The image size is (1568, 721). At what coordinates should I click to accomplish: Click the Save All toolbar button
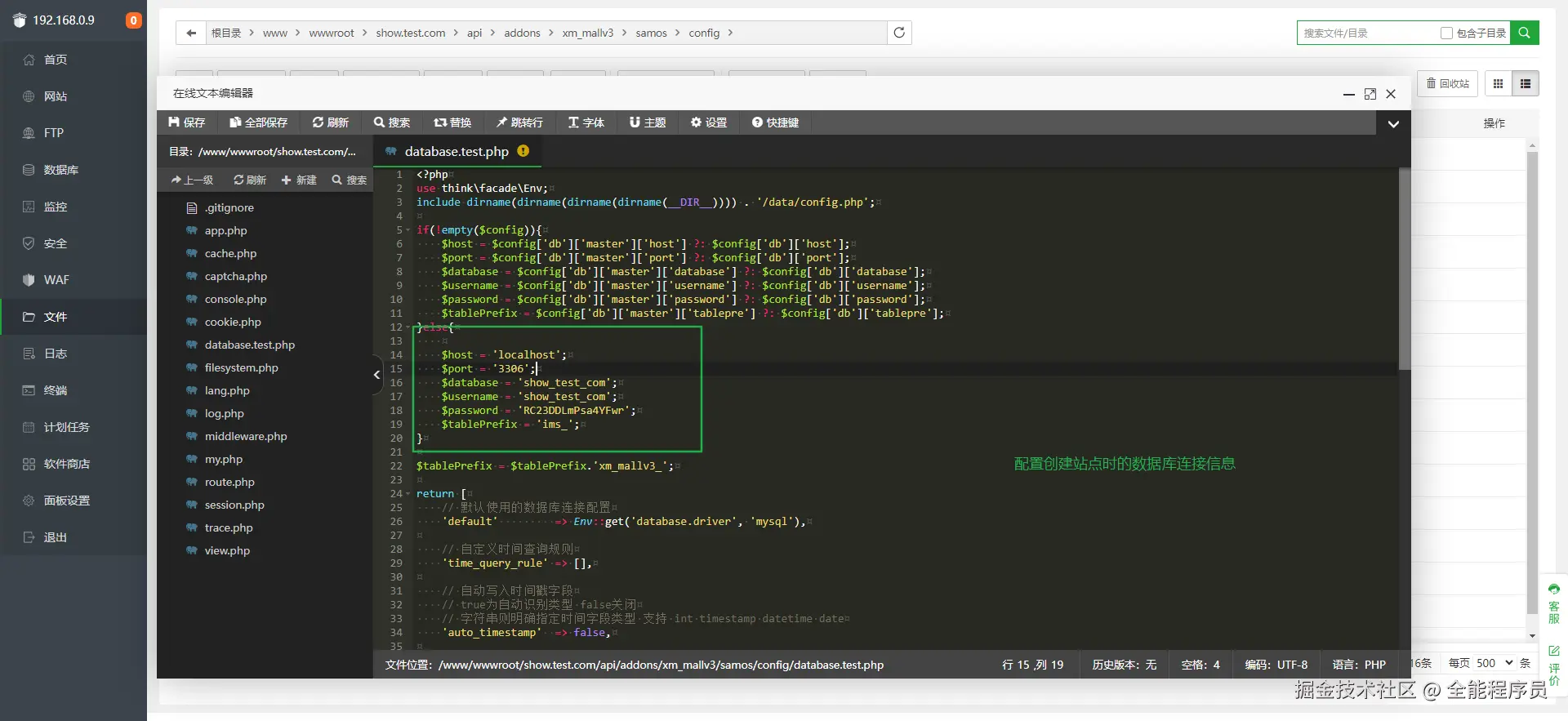pyautogui.click(x=258, y=122)
